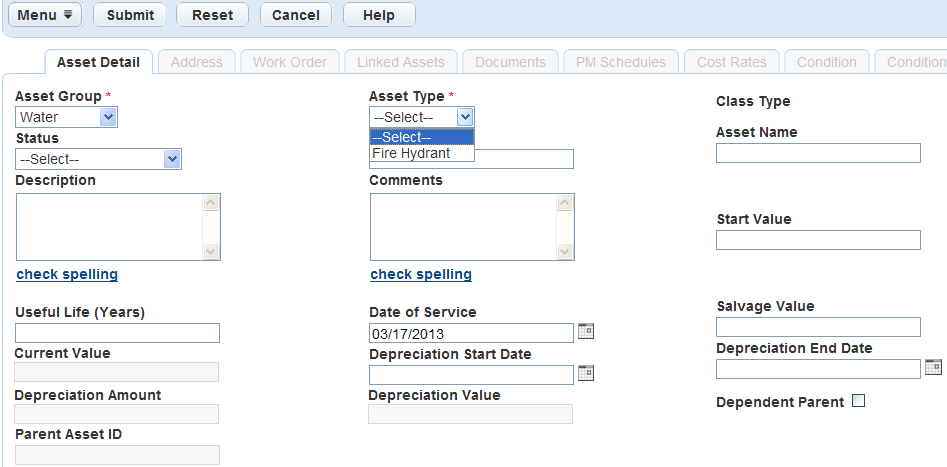Image resolution: width=947 pixels, height=467 pixels.
Task: Click the Useful Life (Years) field
Action: 117,333
